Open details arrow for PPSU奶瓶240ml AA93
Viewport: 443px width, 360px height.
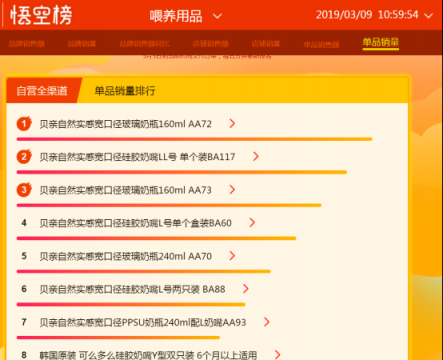click(267, 322)
